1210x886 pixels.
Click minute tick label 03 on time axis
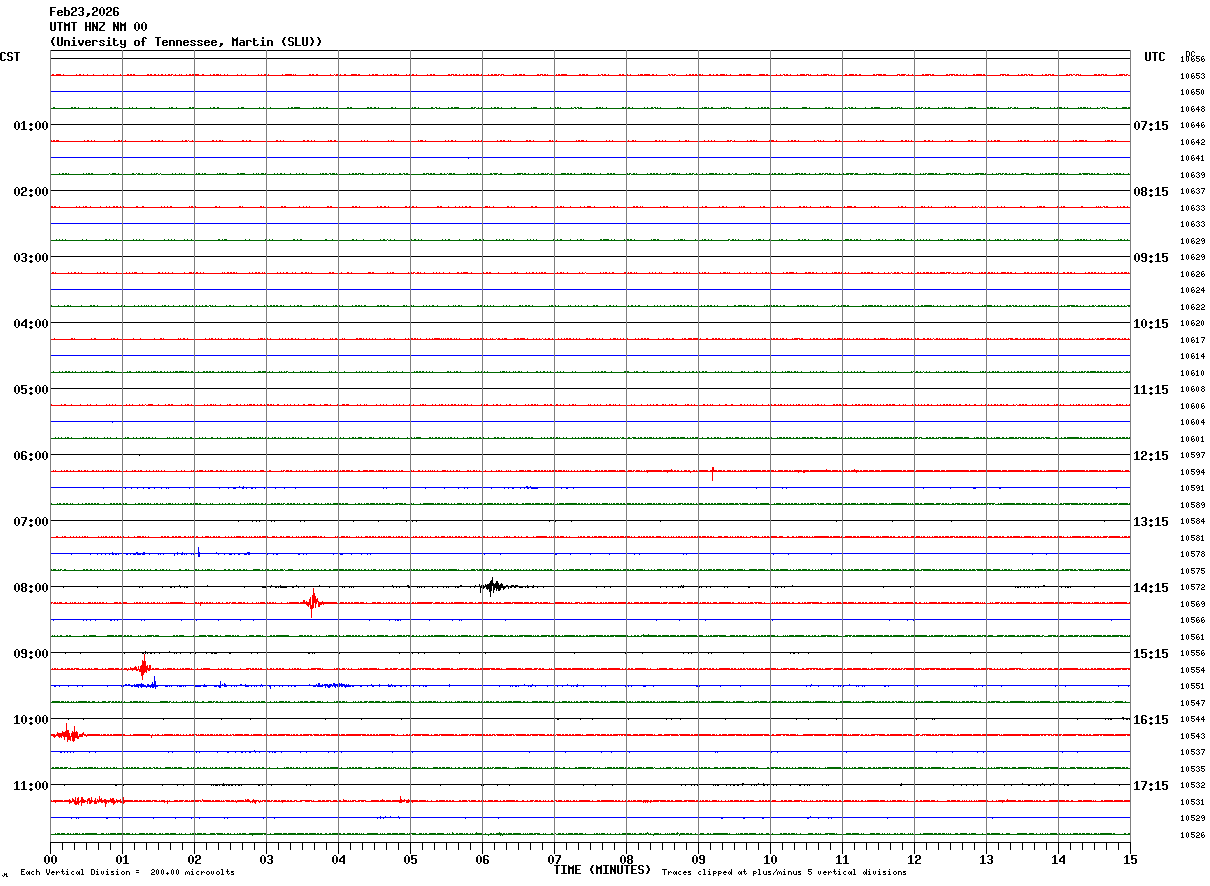click(267, 859)
